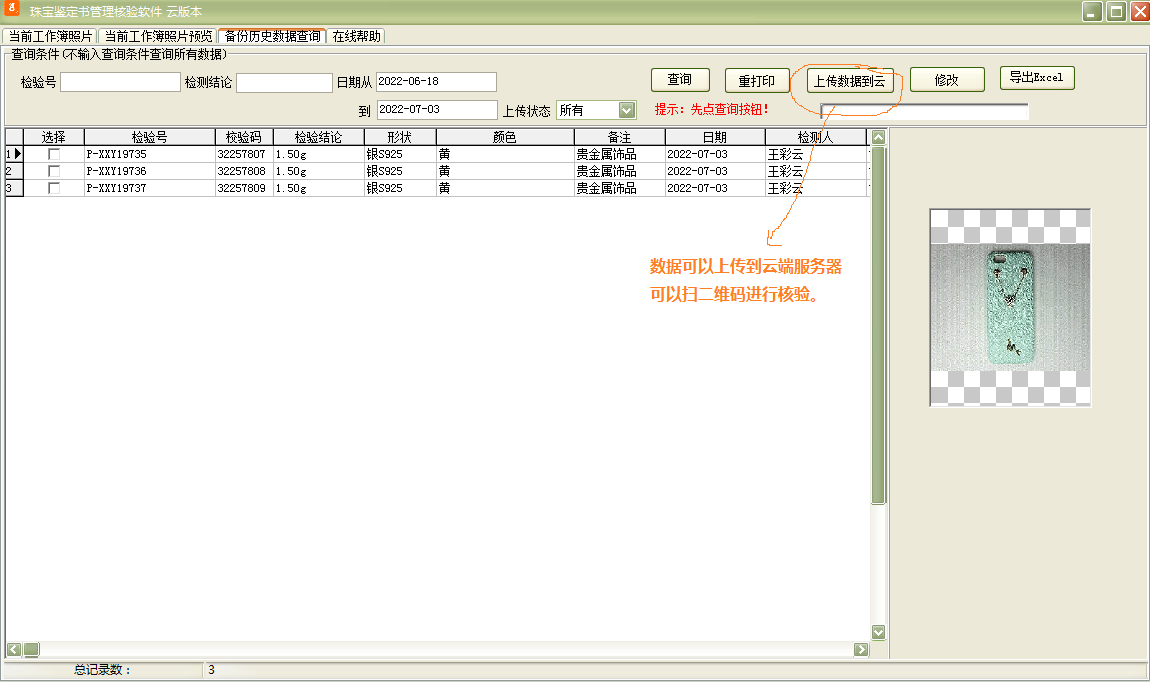Click the 查询 button

680,79
